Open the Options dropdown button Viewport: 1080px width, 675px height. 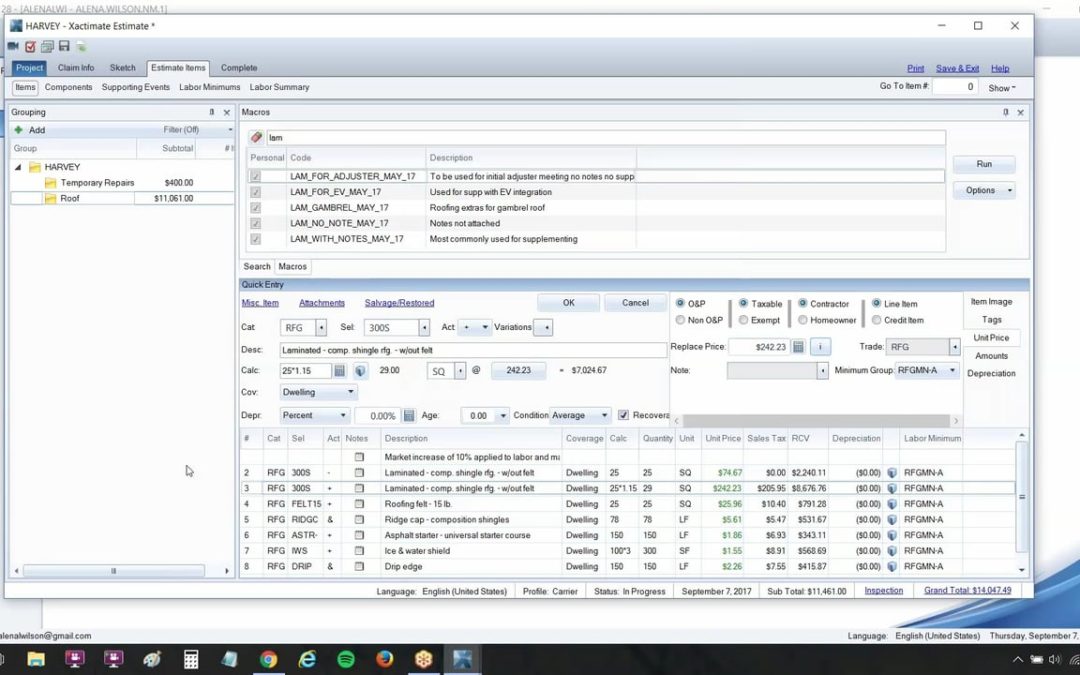(984, 190)
